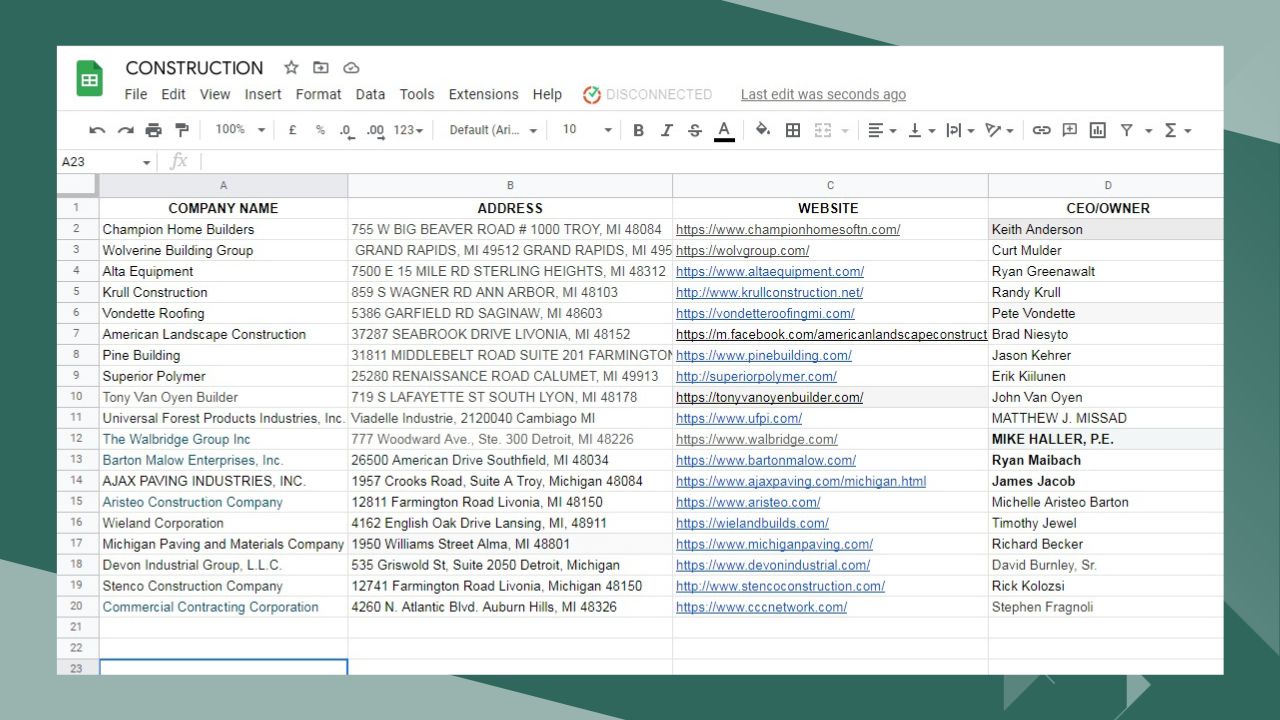Open the Champion Home Builders website link

tap(787, 229)
